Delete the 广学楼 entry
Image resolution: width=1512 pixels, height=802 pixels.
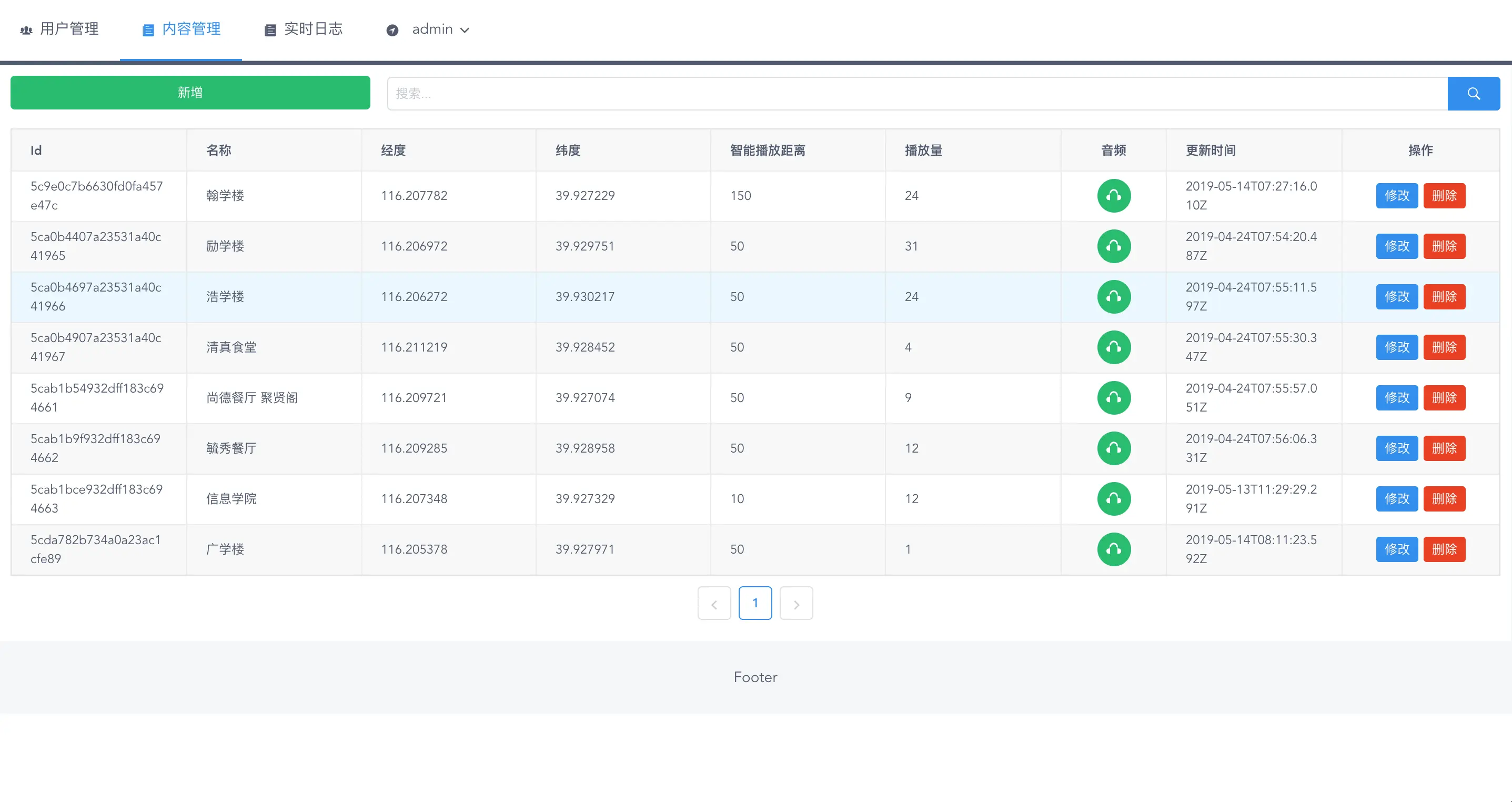pos(1444,549)
